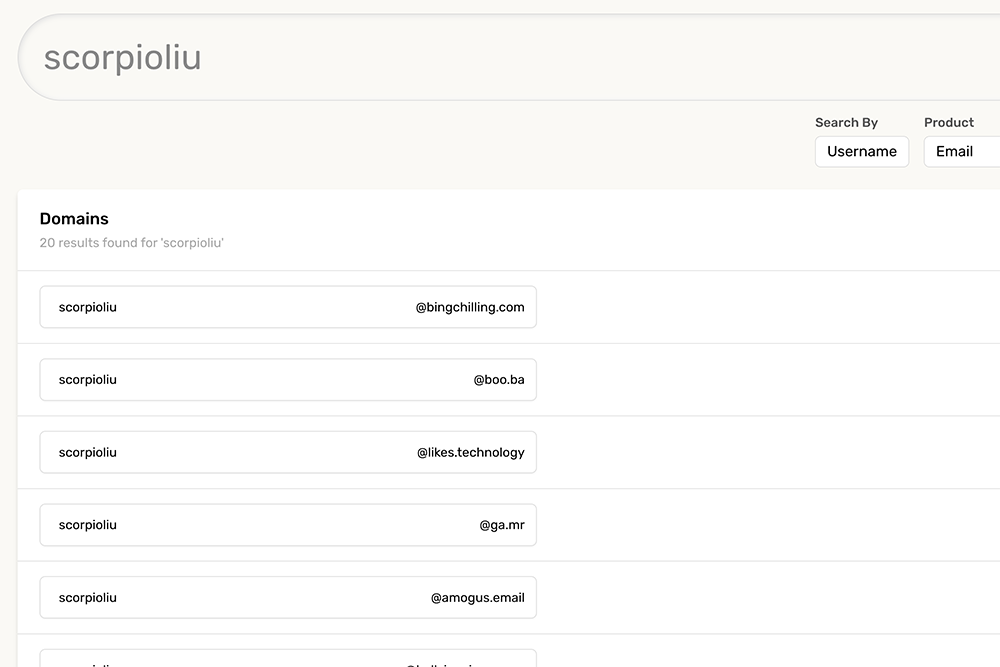Click the Search By label
Image resolution: width=1000 pixels, height=667 pixels.
pos(846,123)
